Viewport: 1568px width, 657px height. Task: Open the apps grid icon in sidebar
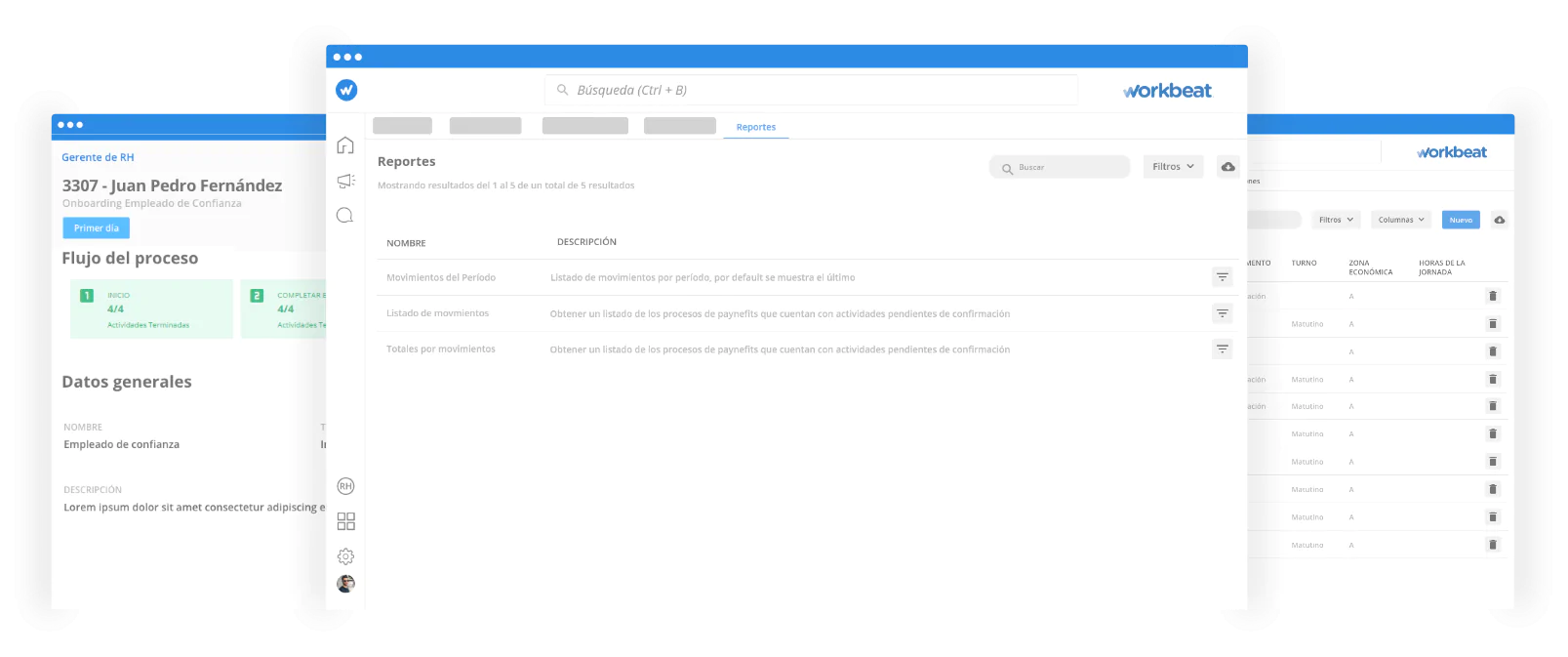345,521
